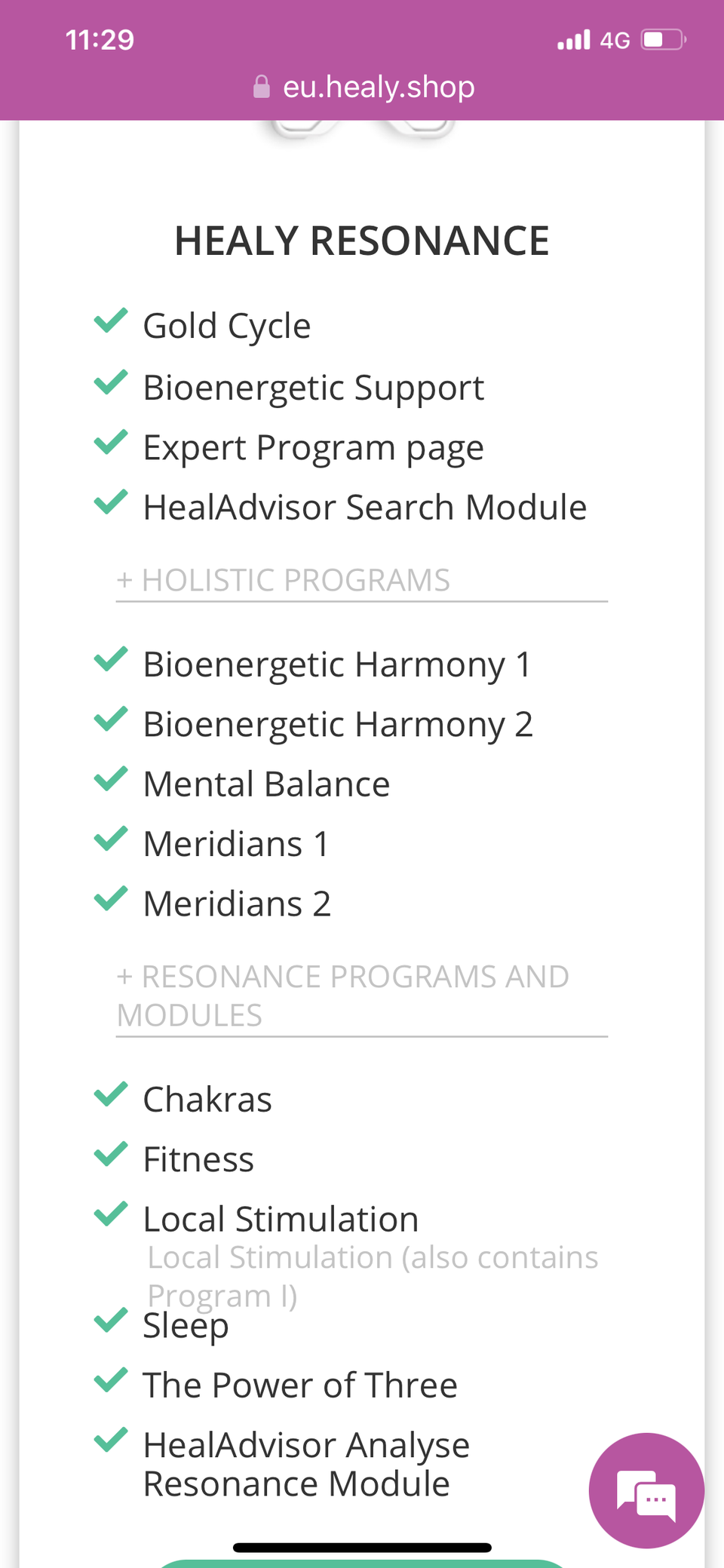Tap the 11:29 clock in status bar
Viewport: 724px width, 1568px height.
pyautogui.click(x=100, y=40)
